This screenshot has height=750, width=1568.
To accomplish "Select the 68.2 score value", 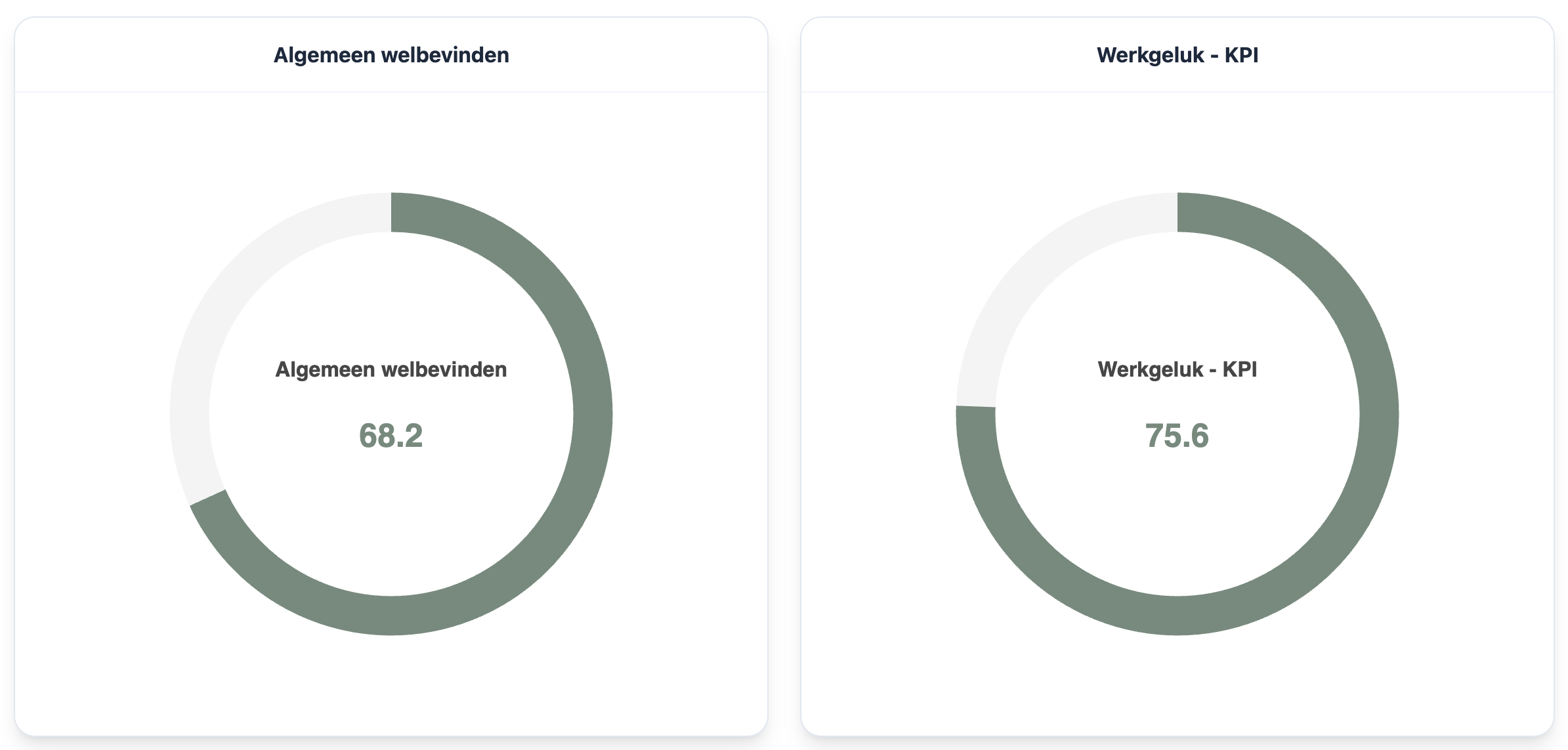I will (391, 436).
